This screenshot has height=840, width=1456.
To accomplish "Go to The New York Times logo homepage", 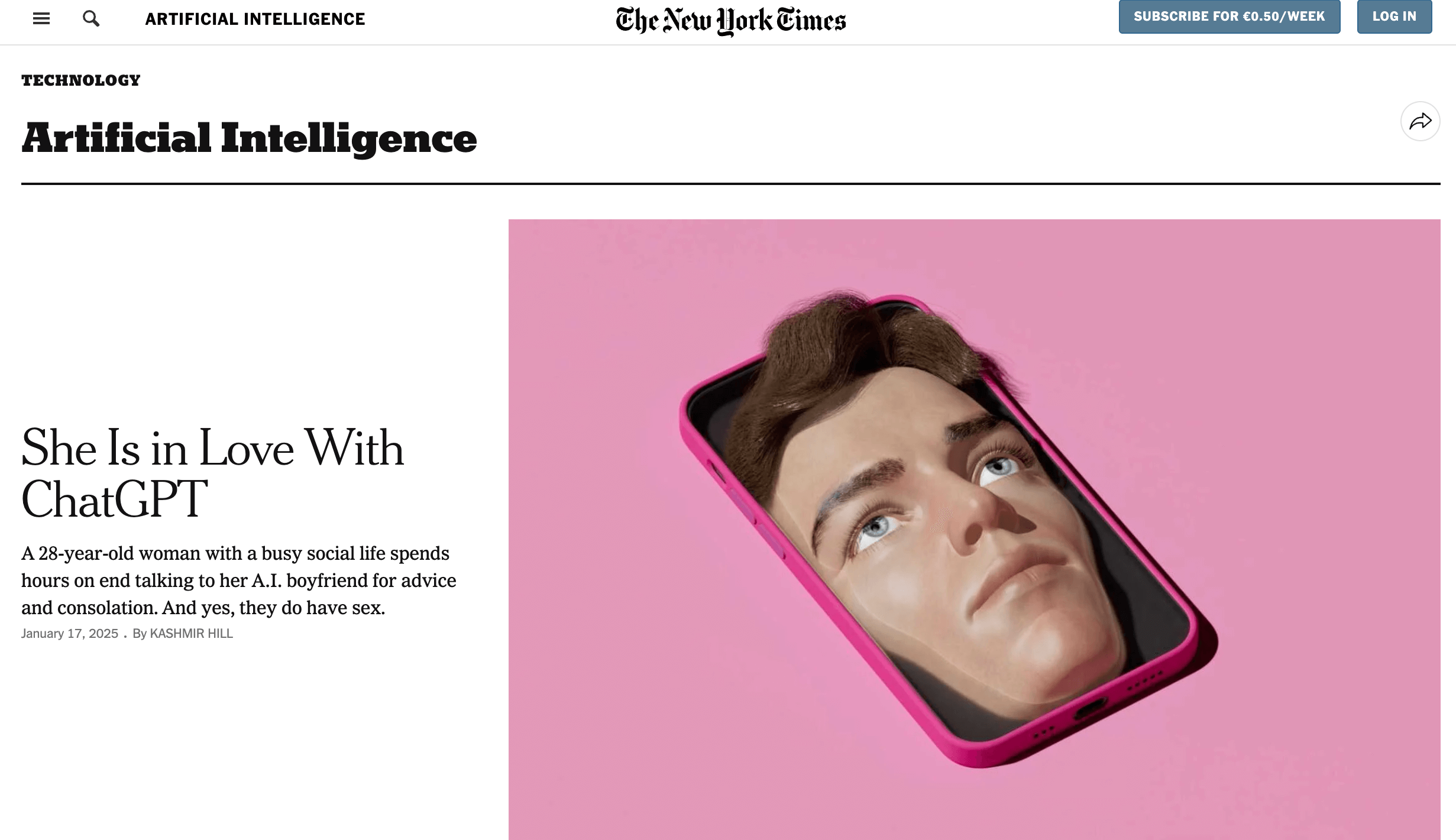I will coord(730,21).
